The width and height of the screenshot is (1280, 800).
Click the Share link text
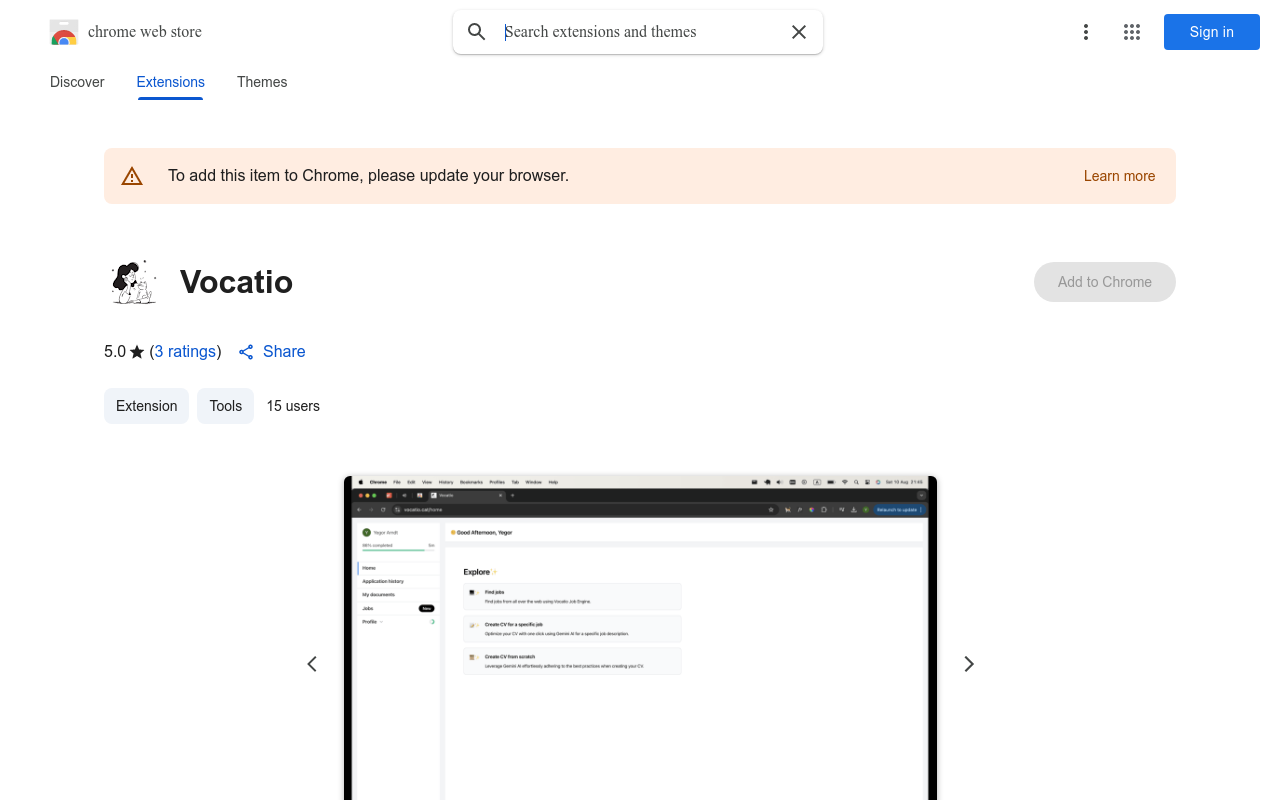tap(284, 351)
